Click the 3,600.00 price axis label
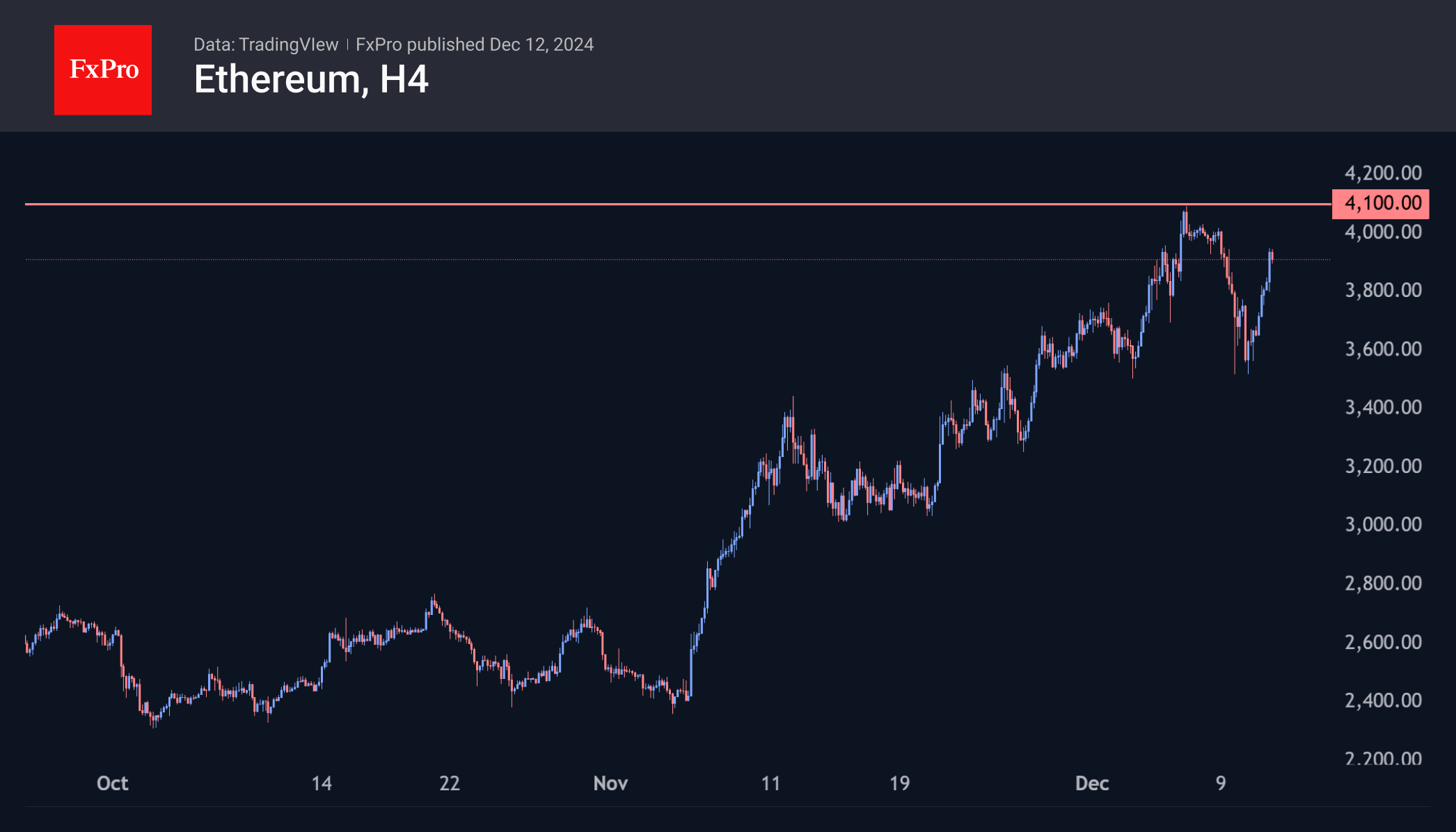Viewport: 1456px width, 832px height. pos(1383,349)
